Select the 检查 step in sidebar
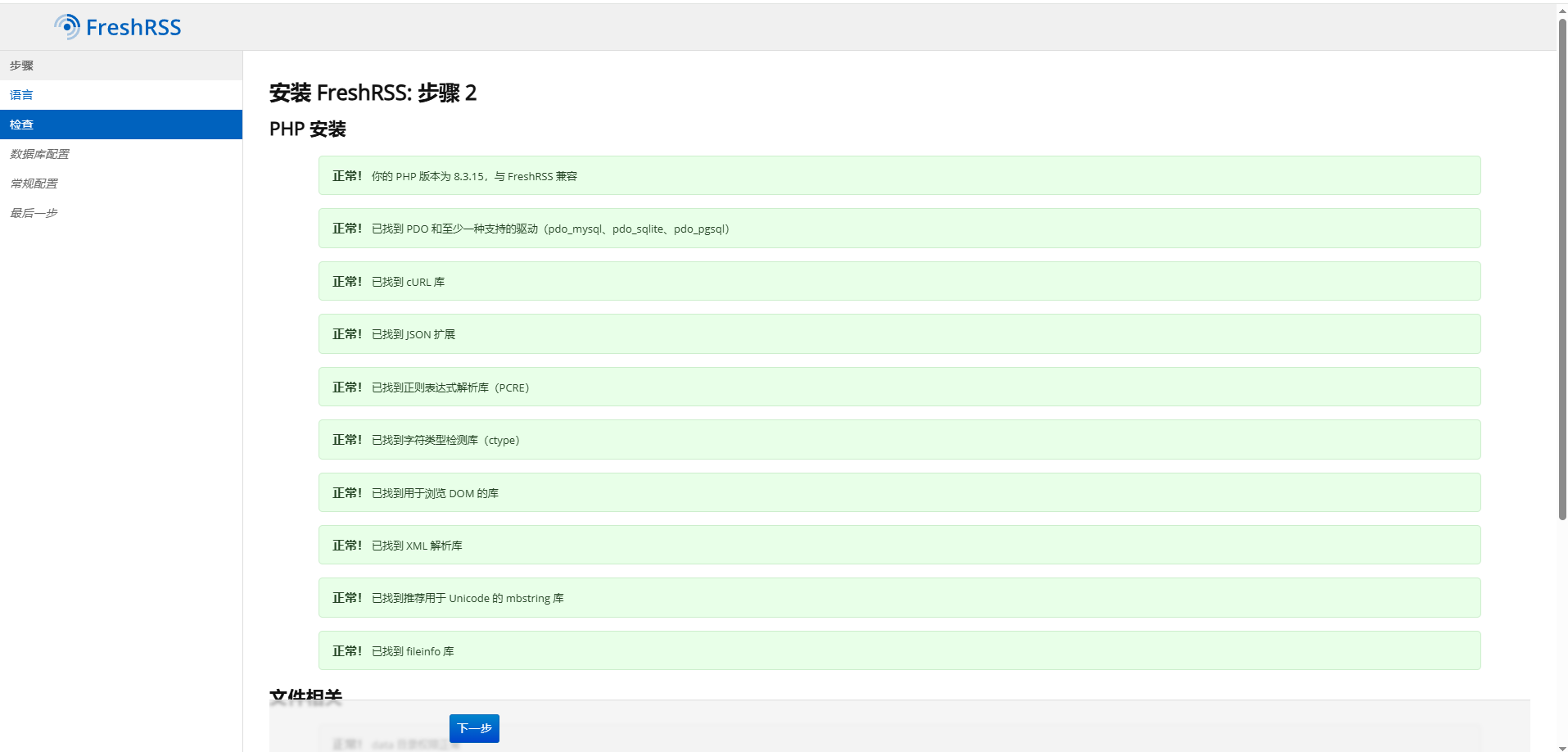 121,125
